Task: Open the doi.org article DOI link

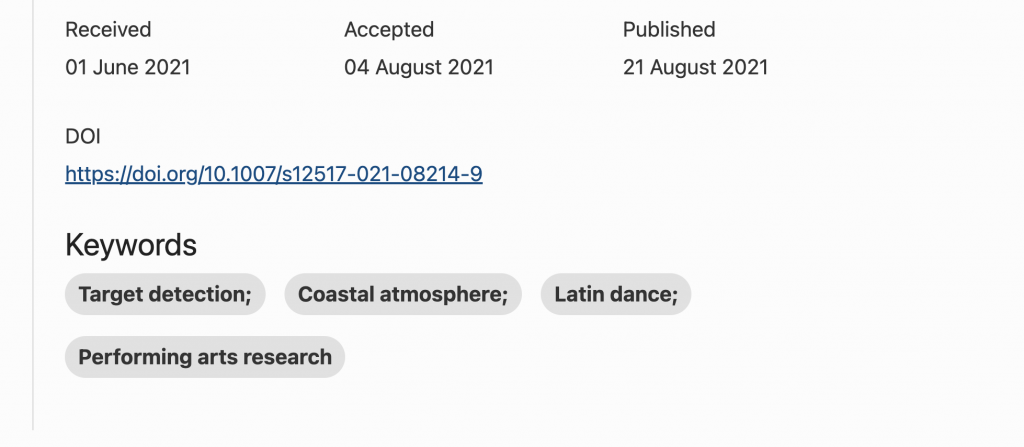Action: 273,174
